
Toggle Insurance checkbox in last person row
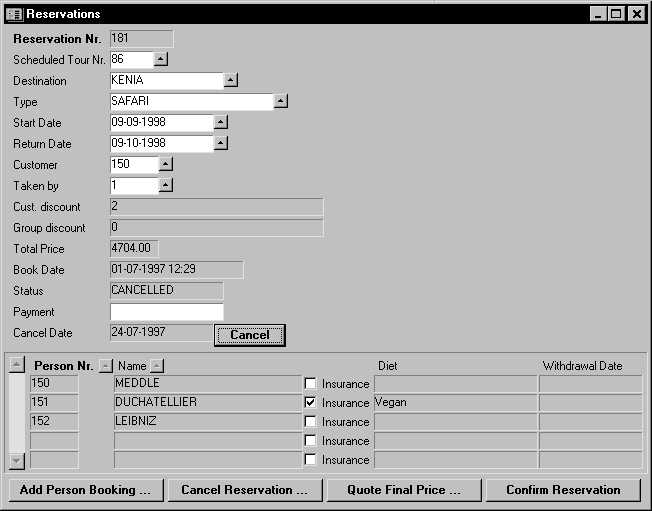(310, 459)
